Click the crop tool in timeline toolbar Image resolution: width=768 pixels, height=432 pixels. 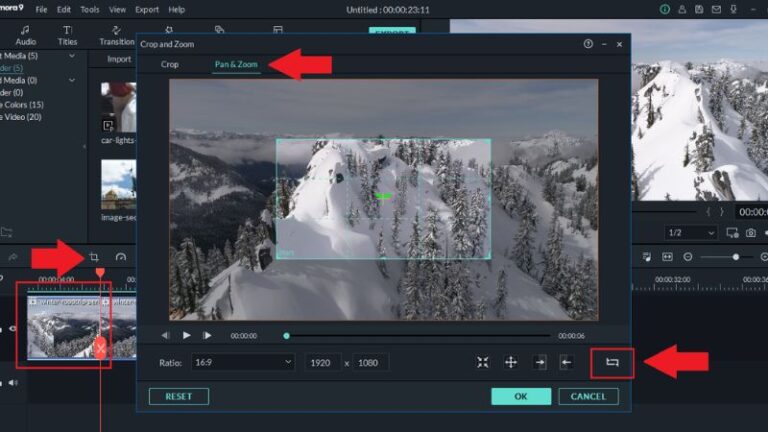[95, 257]
